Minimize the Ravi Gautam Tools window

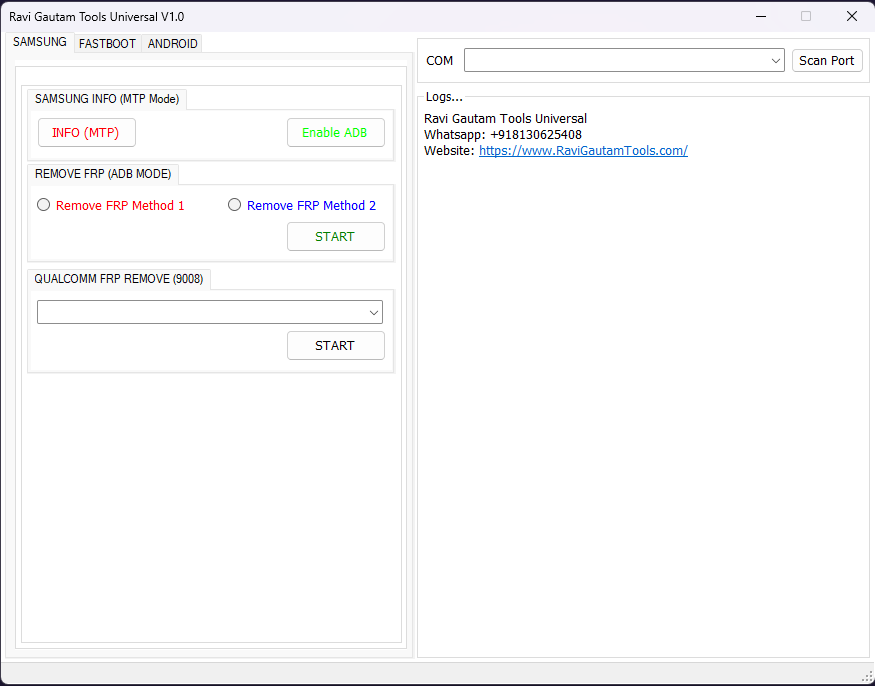(760, 16)
